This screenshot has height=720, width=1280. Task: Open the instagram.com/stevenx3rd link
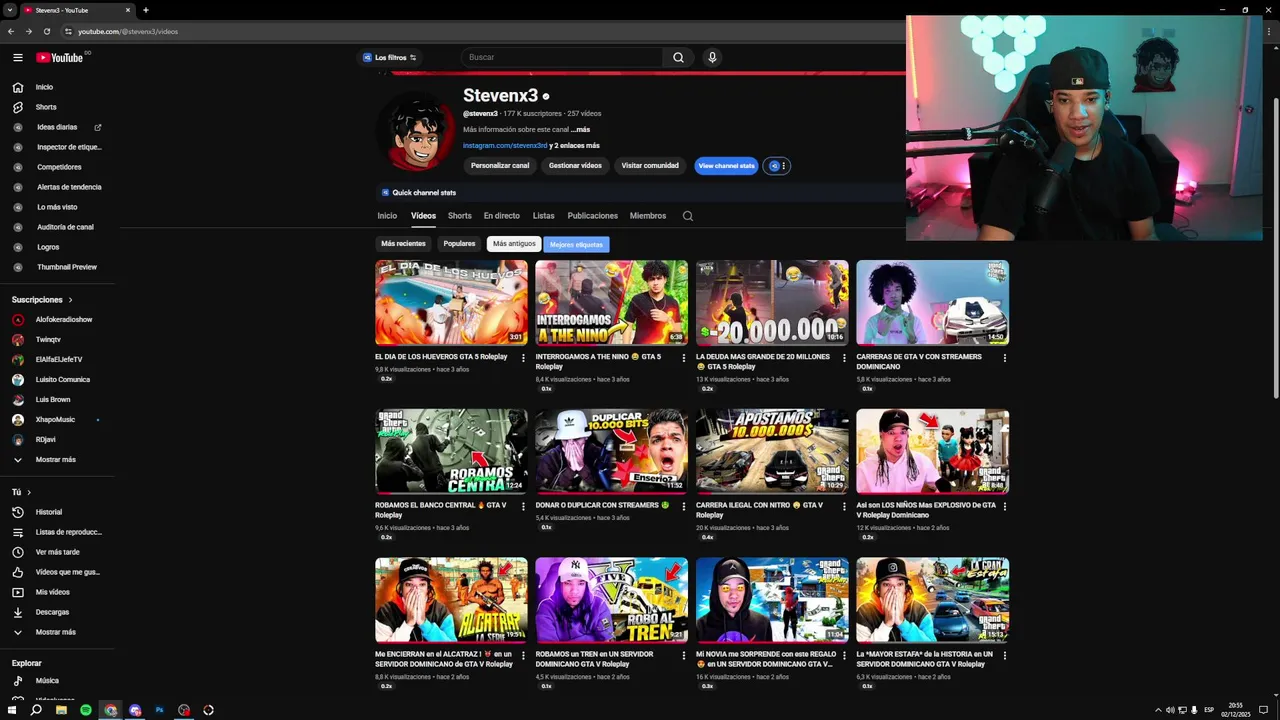click(505, 146)
